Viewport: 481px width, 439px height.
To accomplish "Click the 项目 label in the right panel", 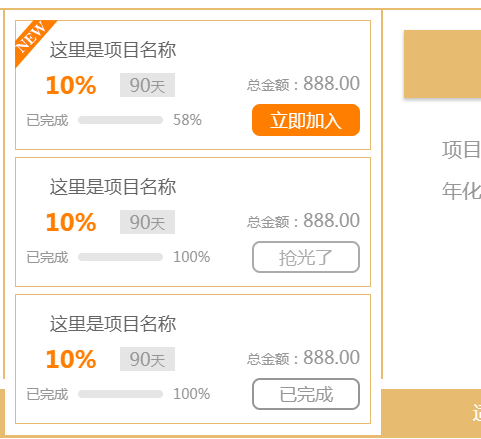I will click(x=461, y=150).
